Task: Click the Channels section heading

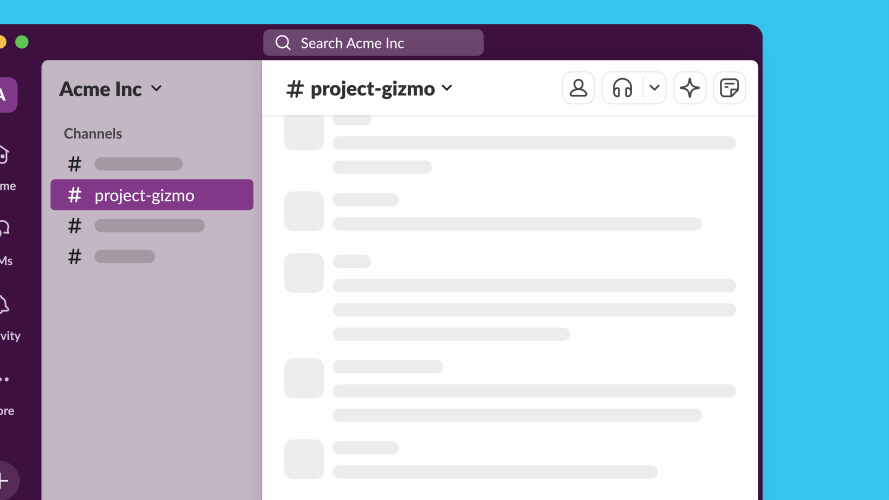Action: click(x=93, y=133)
